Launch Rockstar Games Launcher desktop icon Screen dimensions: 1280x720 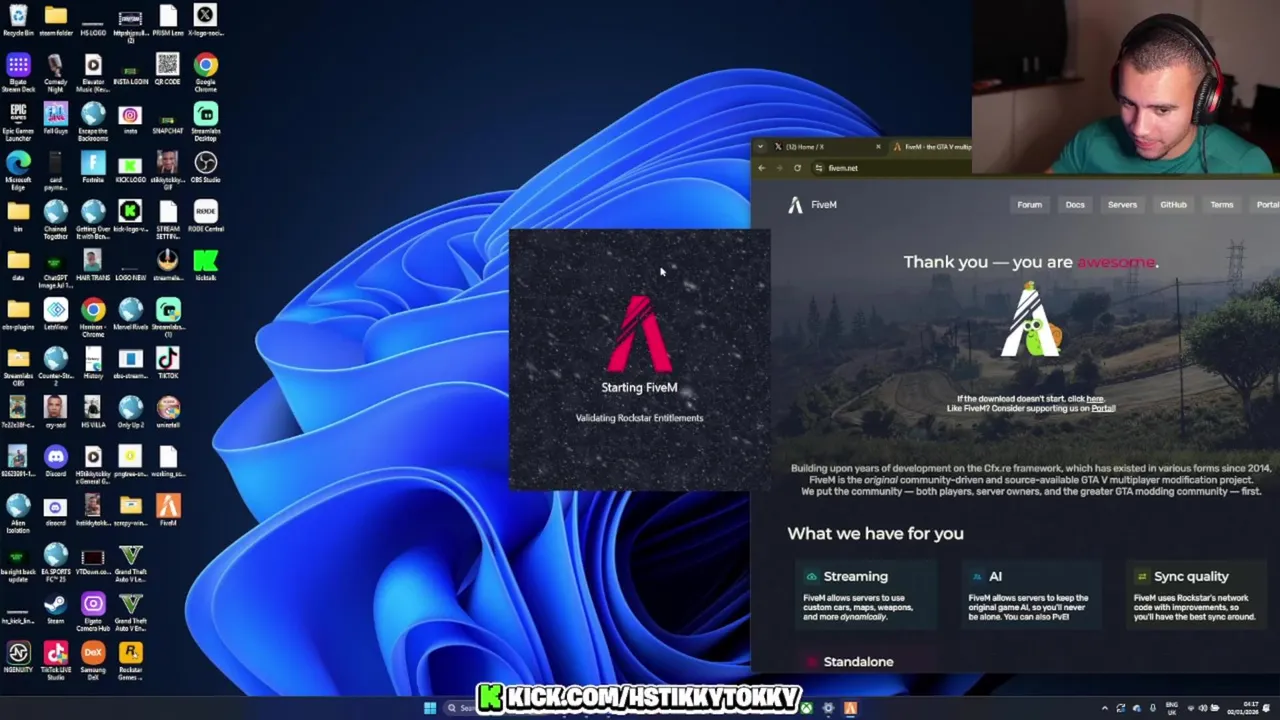pos(130,661)
